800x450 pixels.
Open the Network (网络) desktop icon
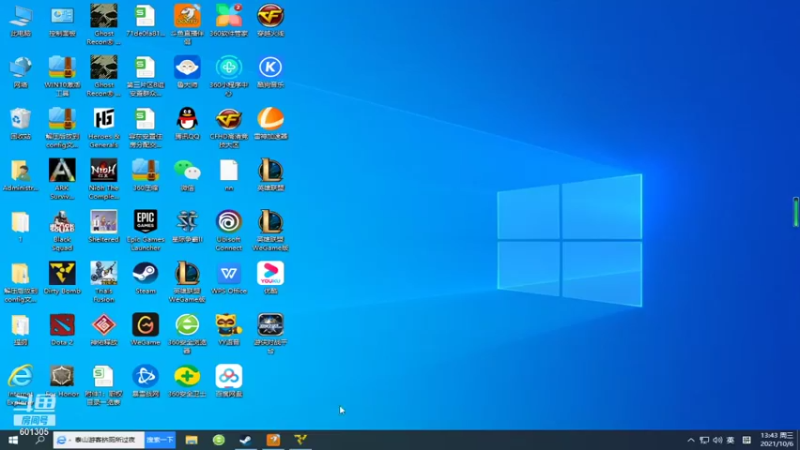pos(20,72)
